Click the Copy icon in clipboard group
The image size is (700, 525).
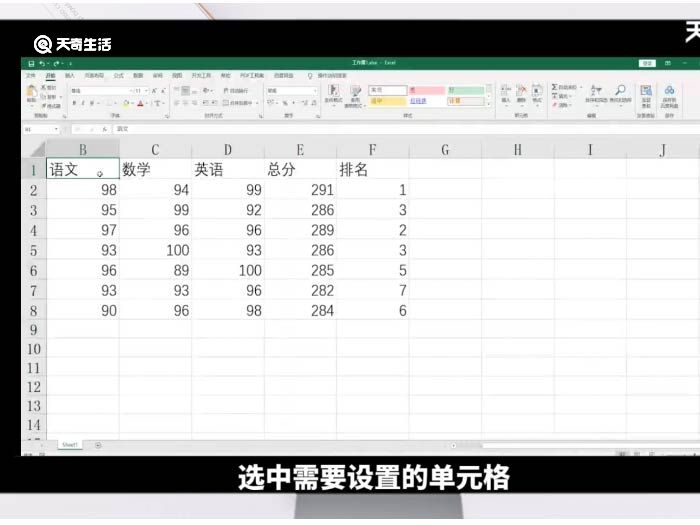(x=44, y=96)
